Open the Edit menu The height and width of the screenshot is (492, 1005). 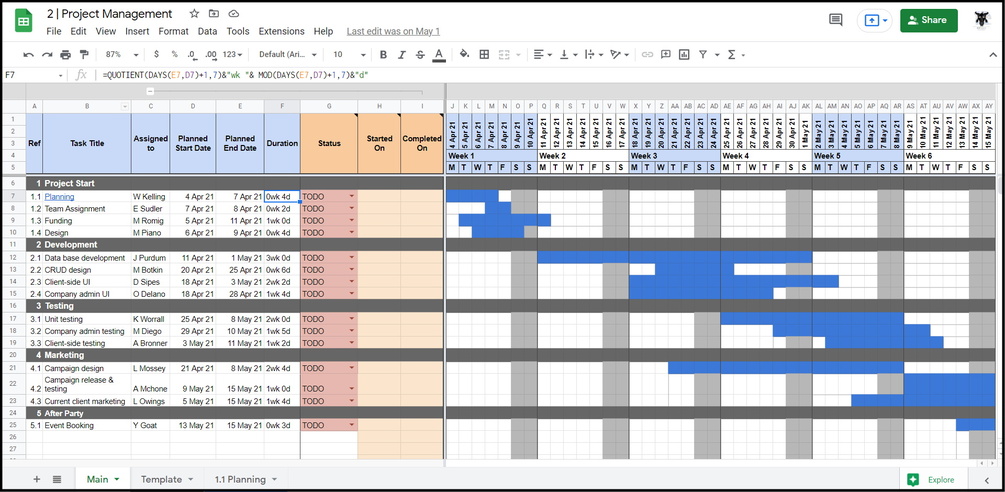pyautogui.click(x=78, y=31)
